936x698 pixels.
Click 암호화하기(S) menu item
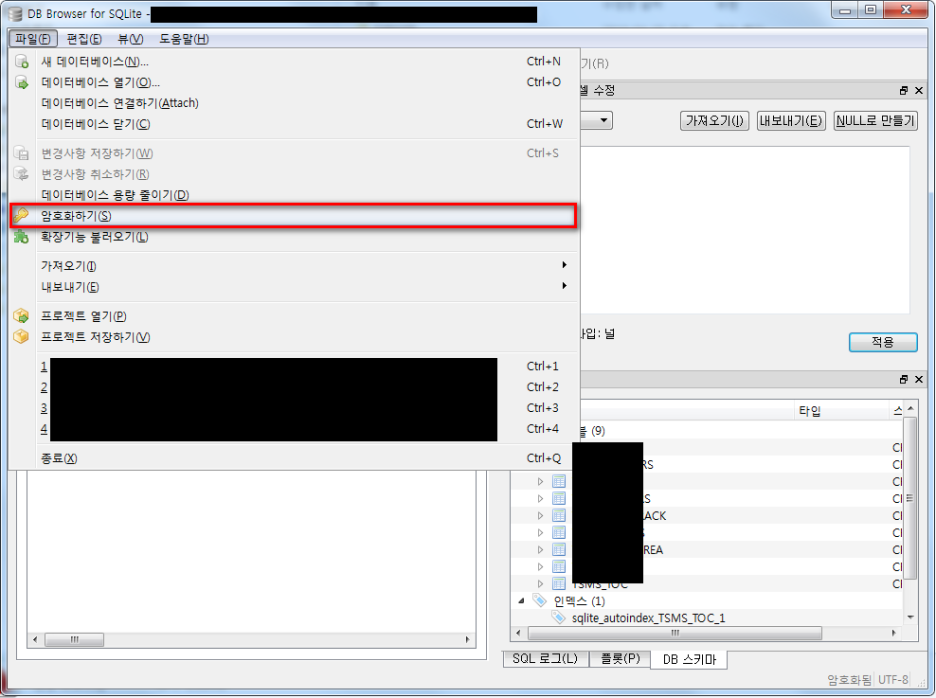click(x=294, y=216)
